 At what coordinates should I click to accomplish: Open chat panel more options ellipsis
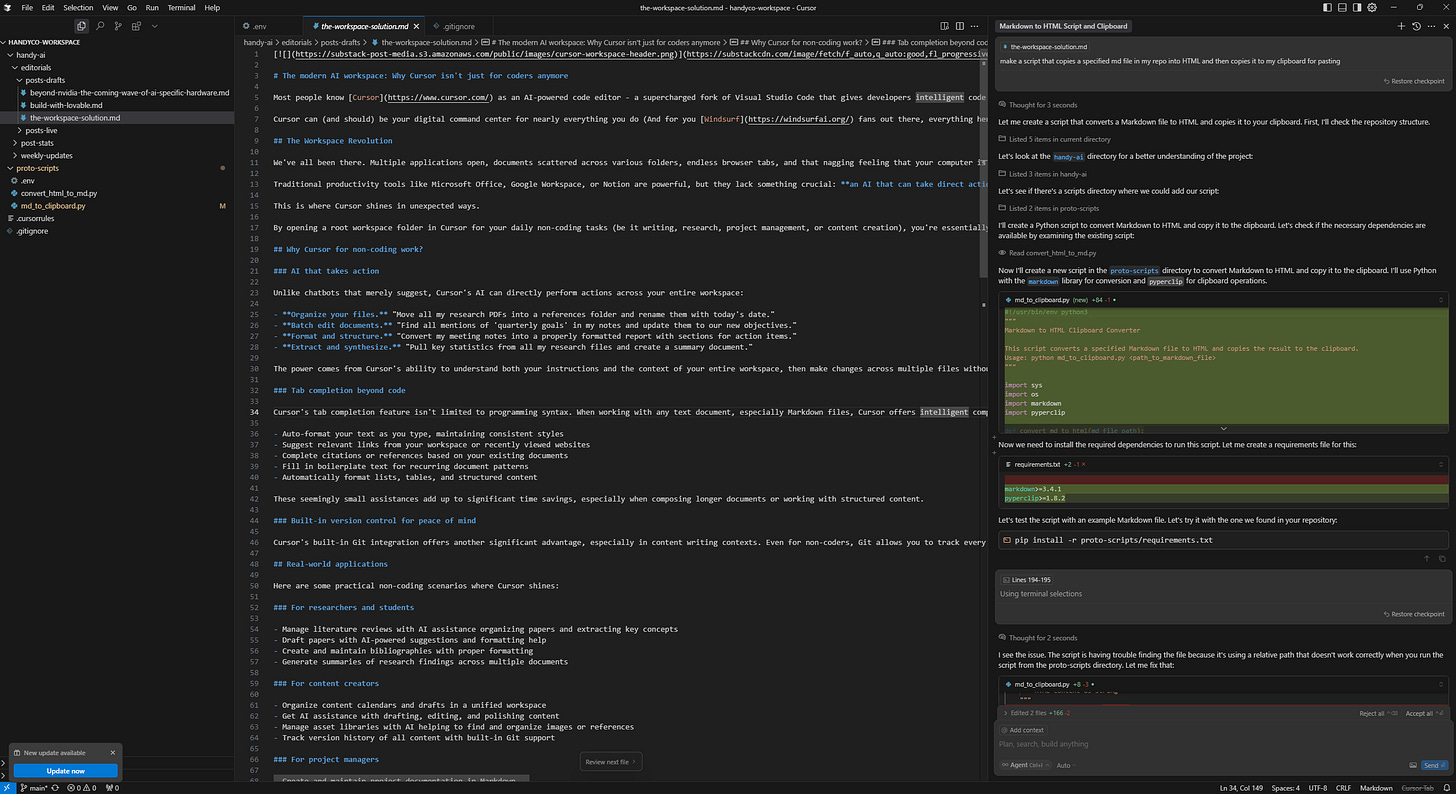[1430, 26]
